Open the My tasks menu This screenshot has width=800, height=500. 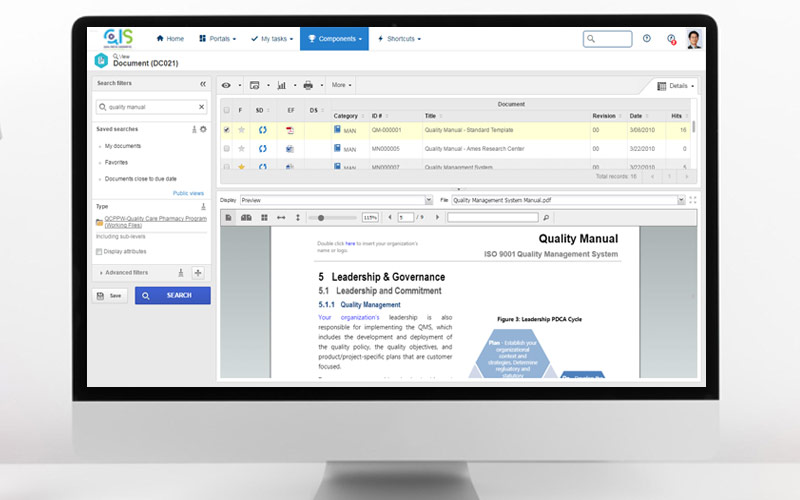point(270,39)
